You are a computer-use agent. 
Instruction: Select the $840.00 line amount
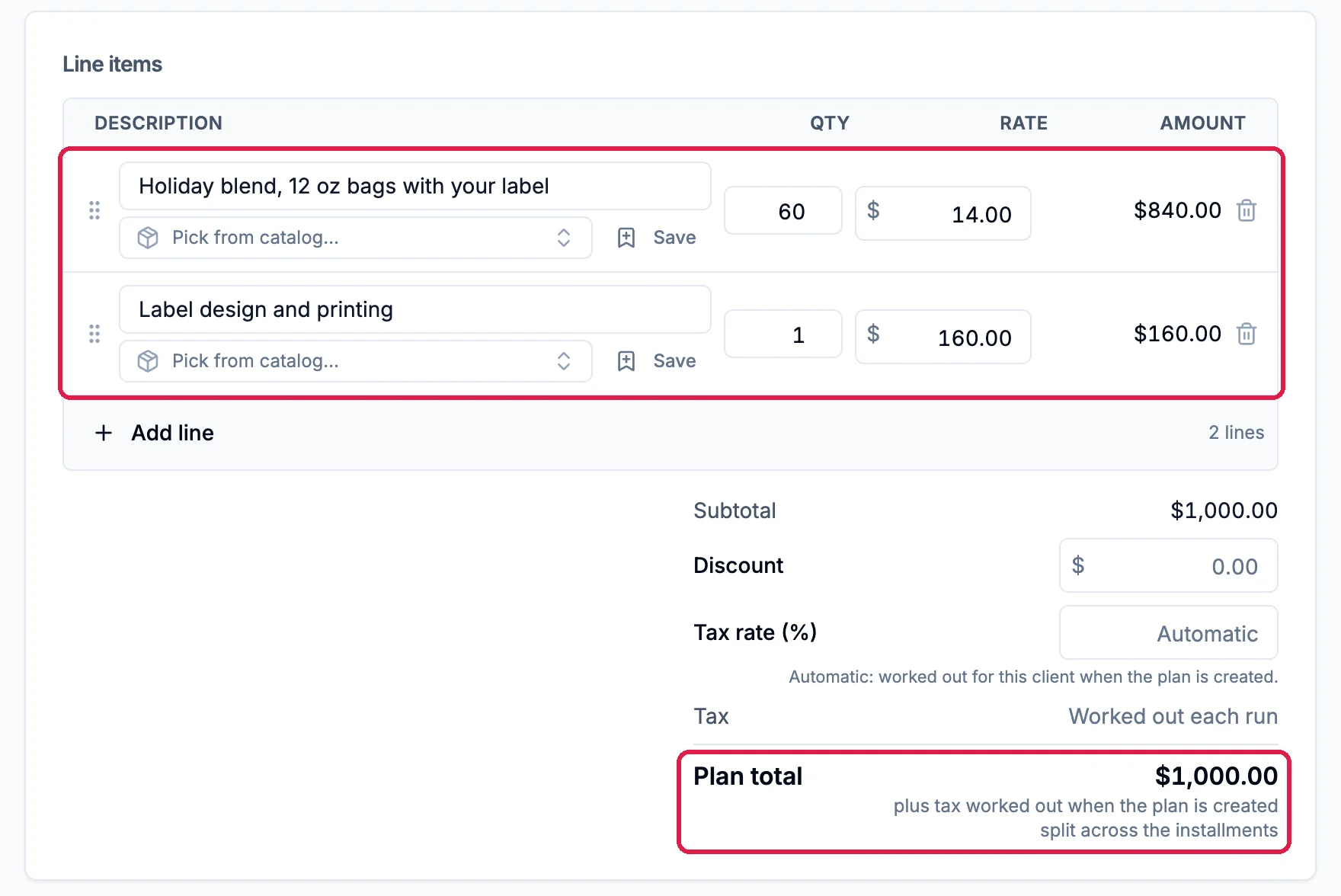[x=1177, y=210]
